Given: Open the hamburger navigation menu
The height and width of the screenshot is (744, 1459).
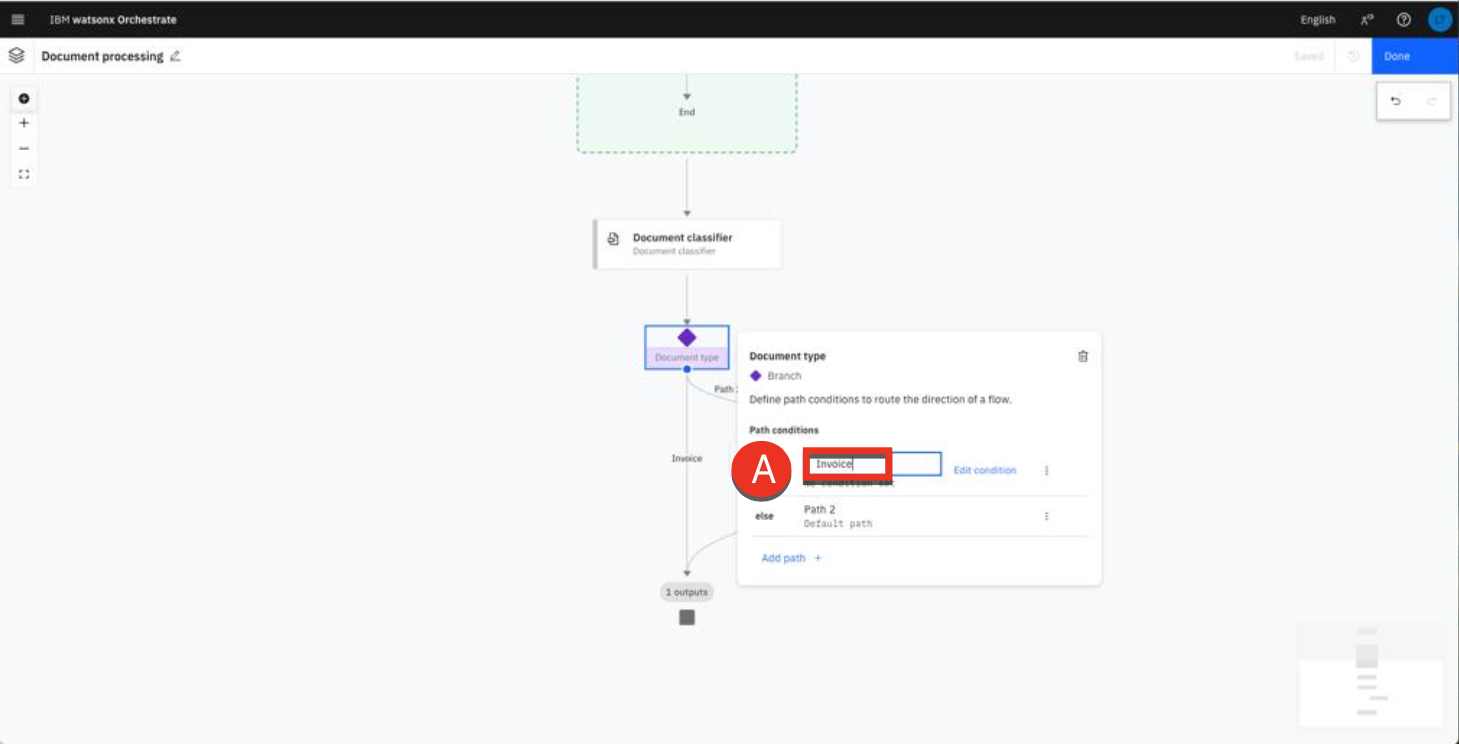Looking at the screenshot, I should (x=18, y=20).
